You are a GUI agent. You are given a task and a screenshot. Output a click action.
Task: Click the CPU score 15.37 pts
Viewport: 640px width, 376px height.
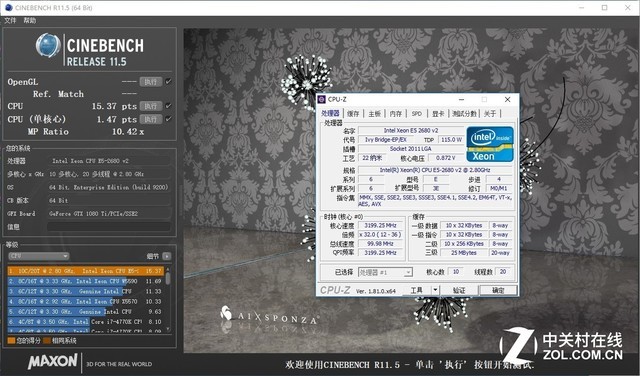pyautogui.click(x=114, y=106)
